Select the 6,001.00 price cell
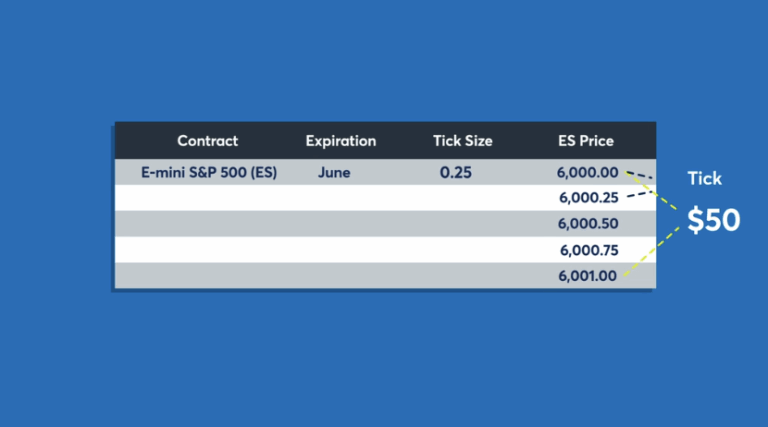768x427 pixels. click(588, 276)
